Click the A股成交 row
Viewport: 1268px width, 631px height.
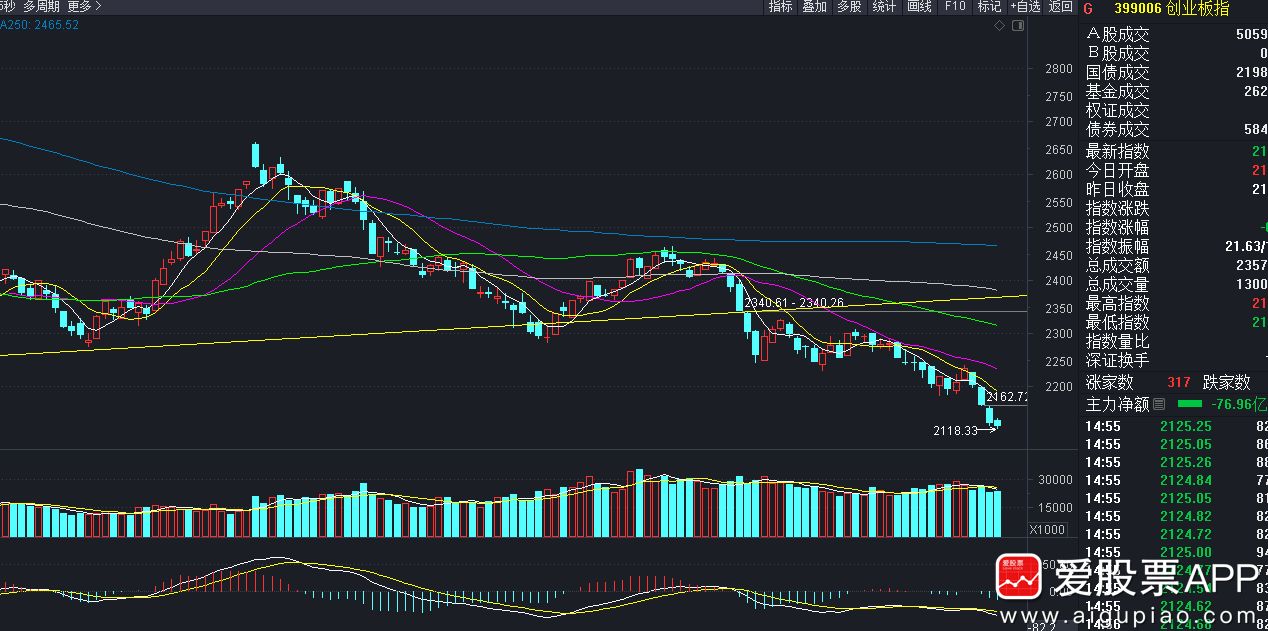[x=1175, y=35]
